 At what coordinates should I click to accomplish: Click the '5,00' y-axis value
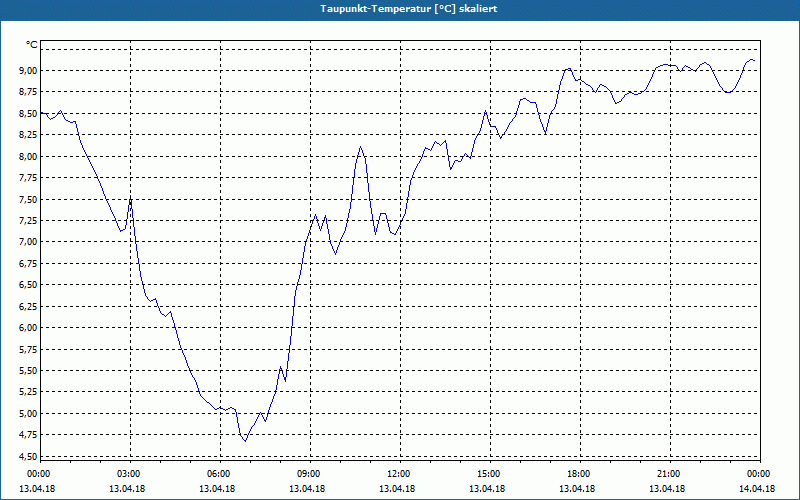(x=29, y=413)
